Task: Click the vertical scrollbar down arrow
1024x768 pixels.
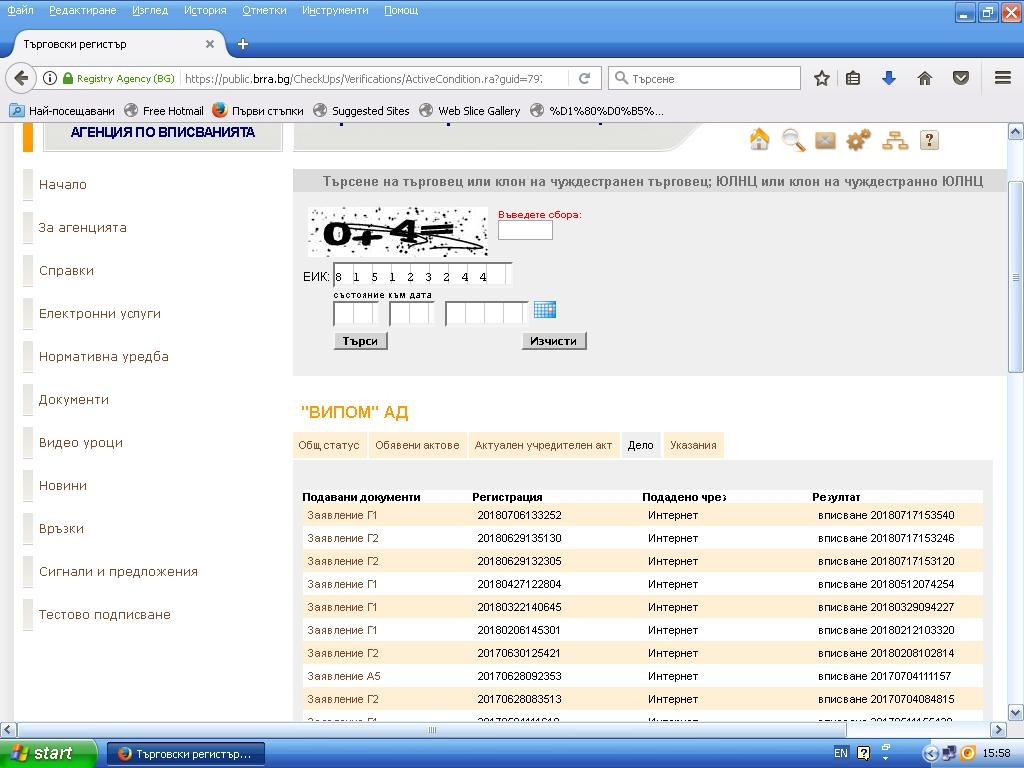Action: click(x=1016, y=712)
